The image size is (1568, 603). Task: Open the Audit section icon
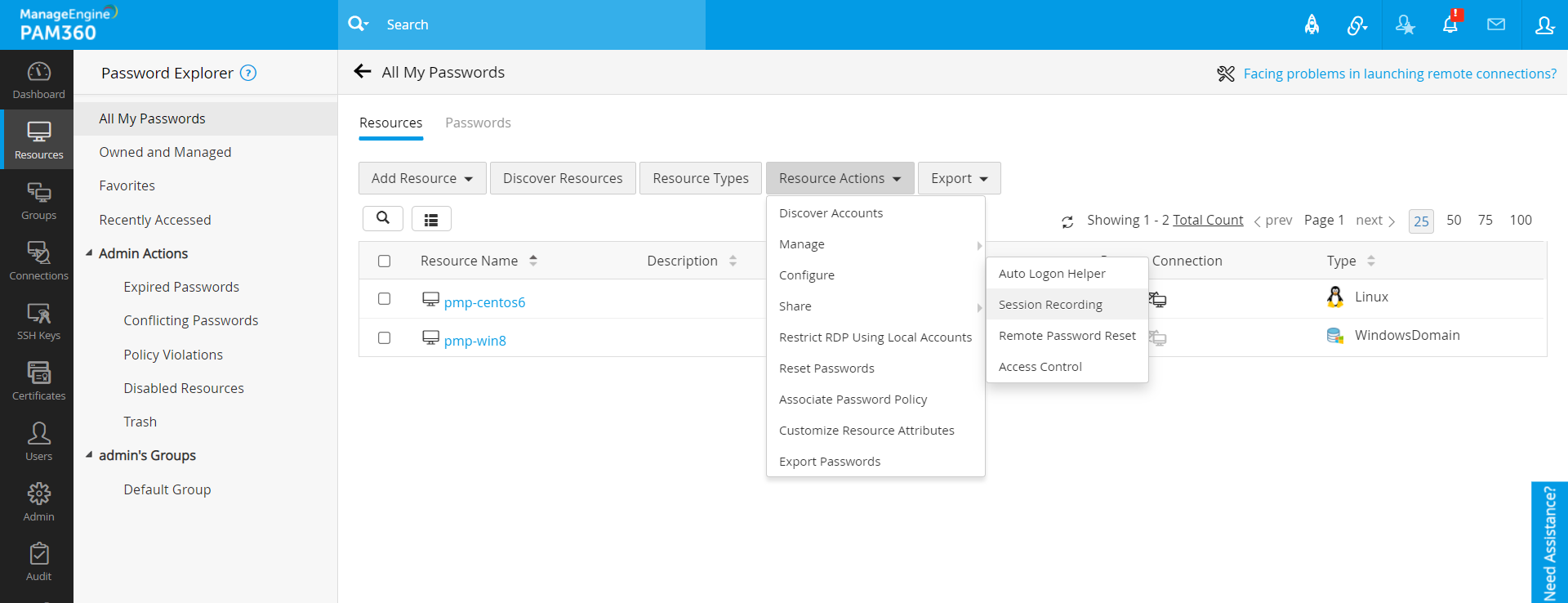pyautogui.click(x=38, y=562)
